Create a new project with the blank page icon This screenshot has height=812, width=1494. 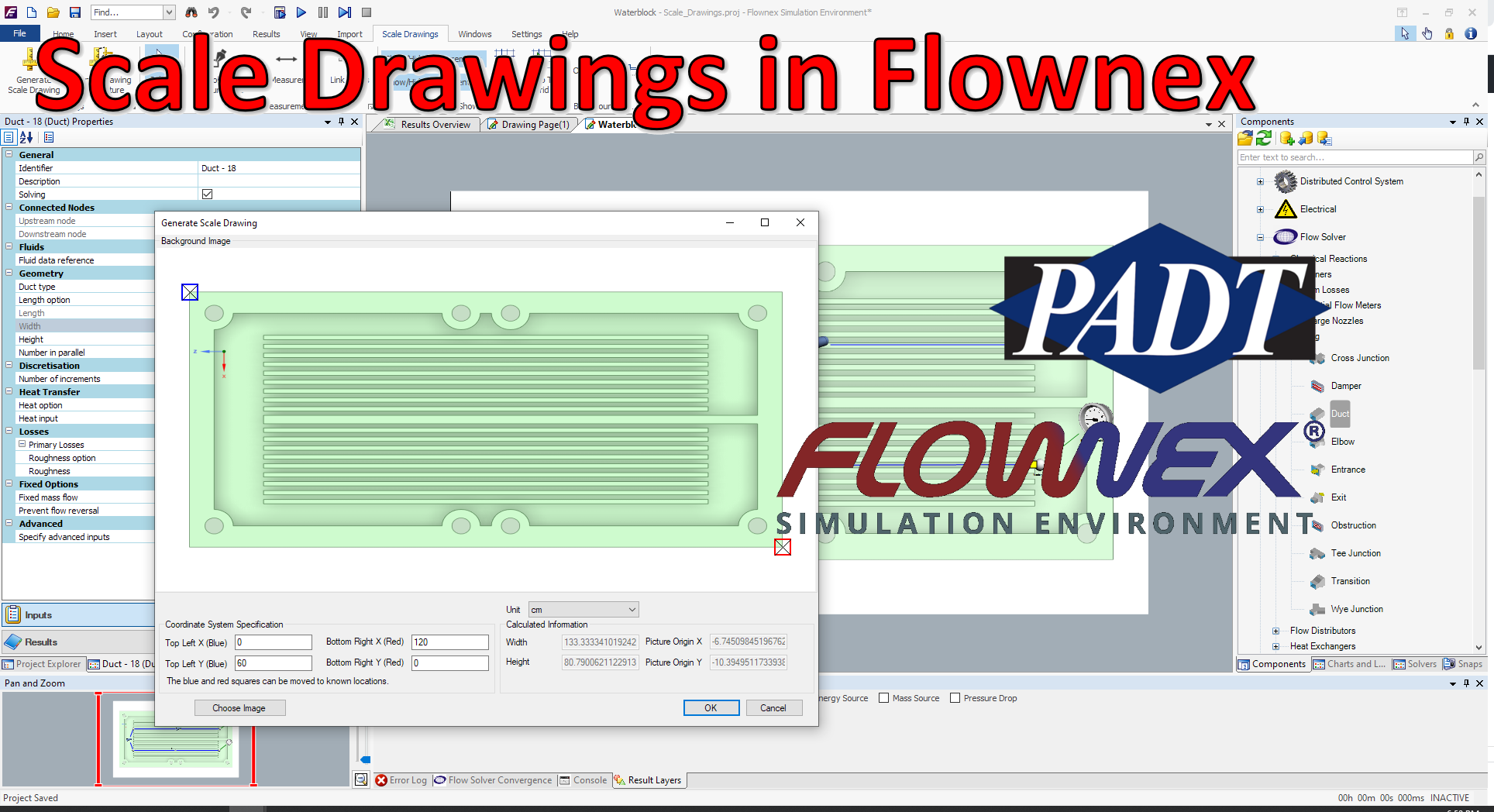click(32, 12)
